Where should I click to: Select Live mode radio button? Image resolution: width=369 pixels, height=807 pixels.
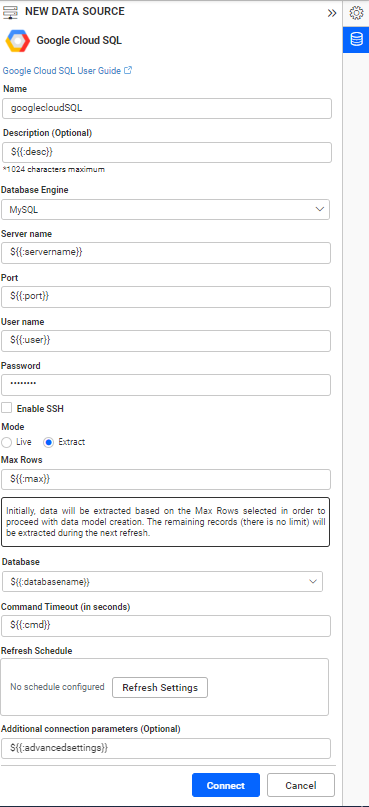tap(7, 442)
